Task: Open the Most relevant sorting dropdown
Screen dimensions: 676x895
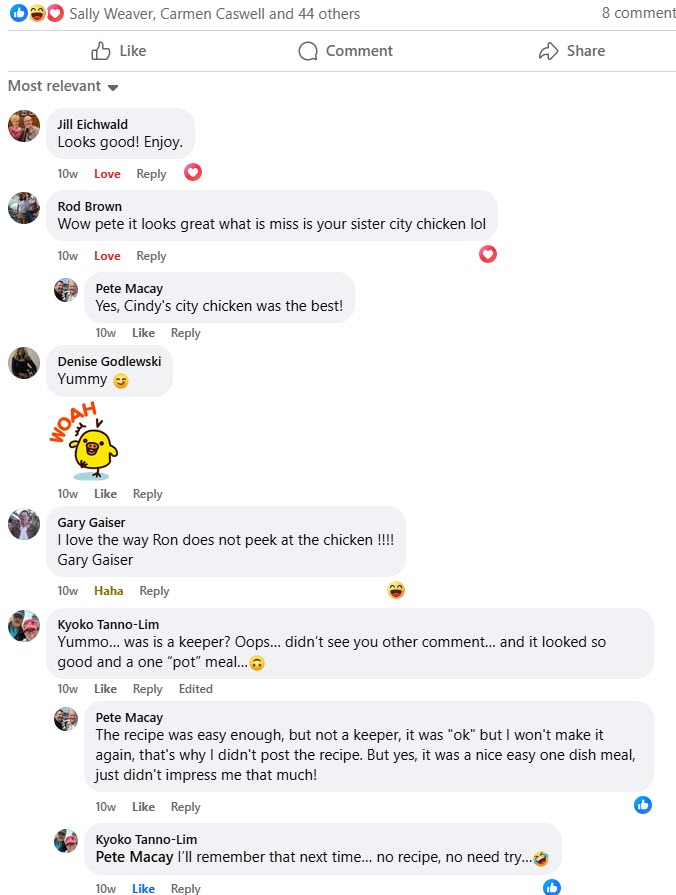Action: click(55, 86)
